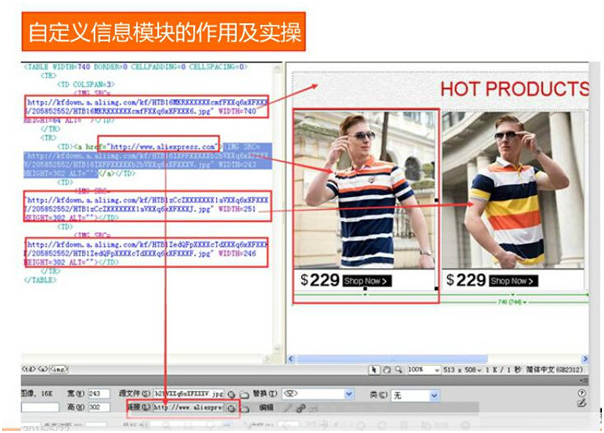Click code view scroll down arrow
The image size is (604, 433).
click(x=277, y=349)
